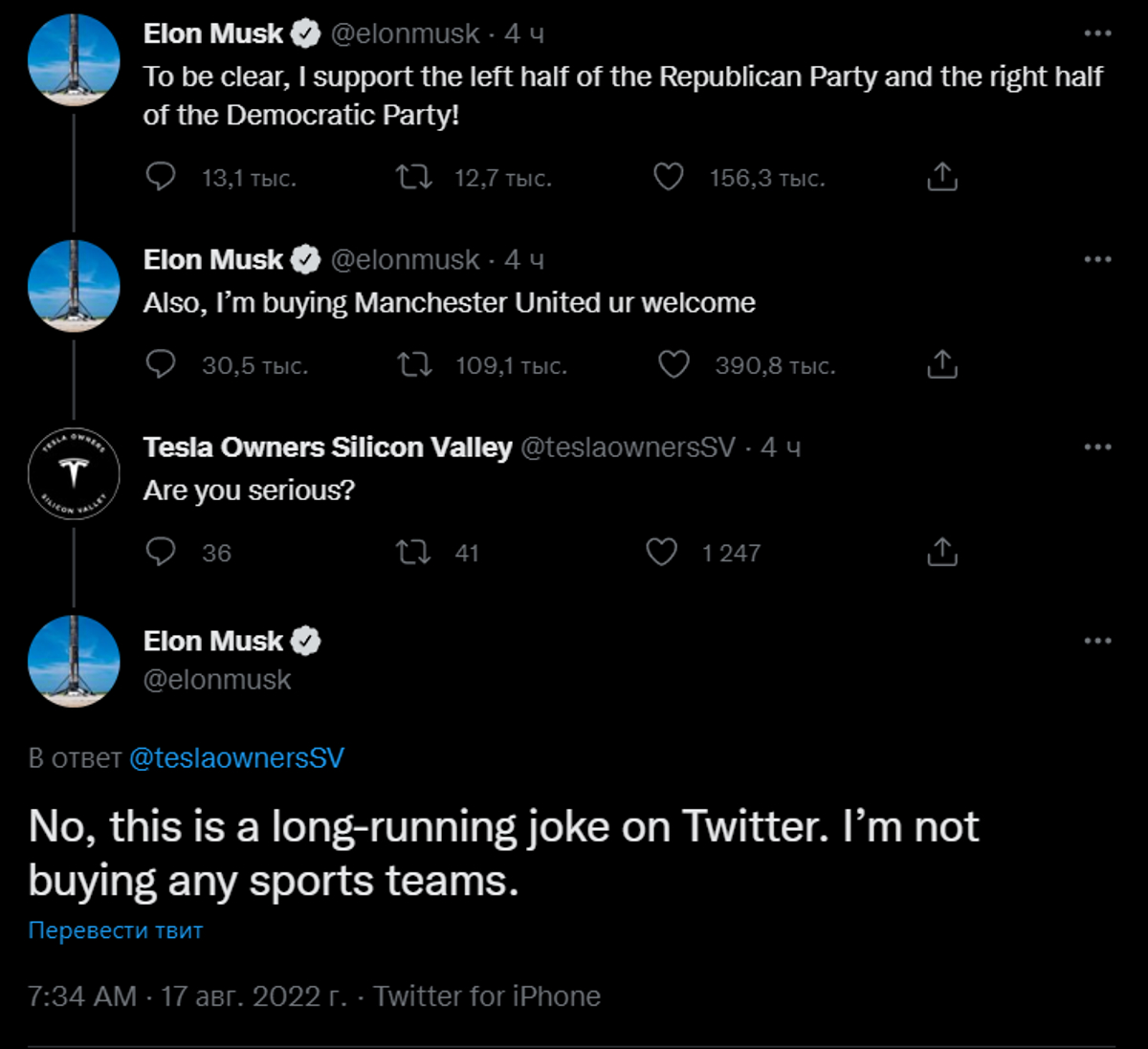Retweet the Republican Party tweet

point(414,177)
